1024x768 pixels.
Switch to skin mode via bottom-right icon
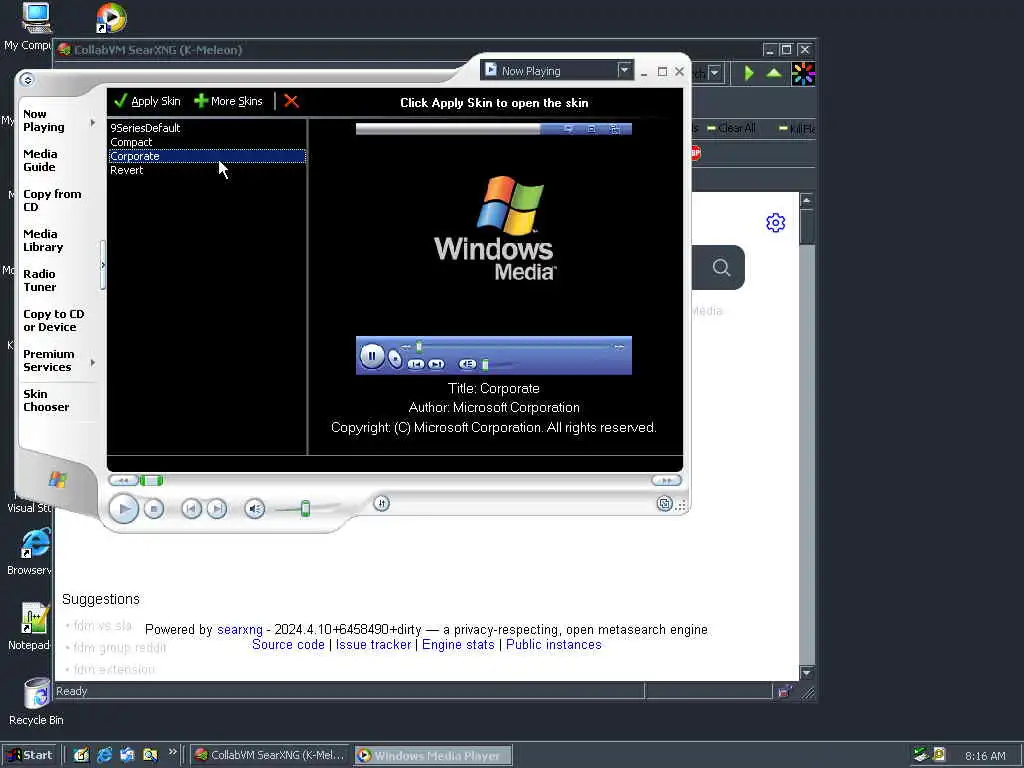(x=664, y=504)
